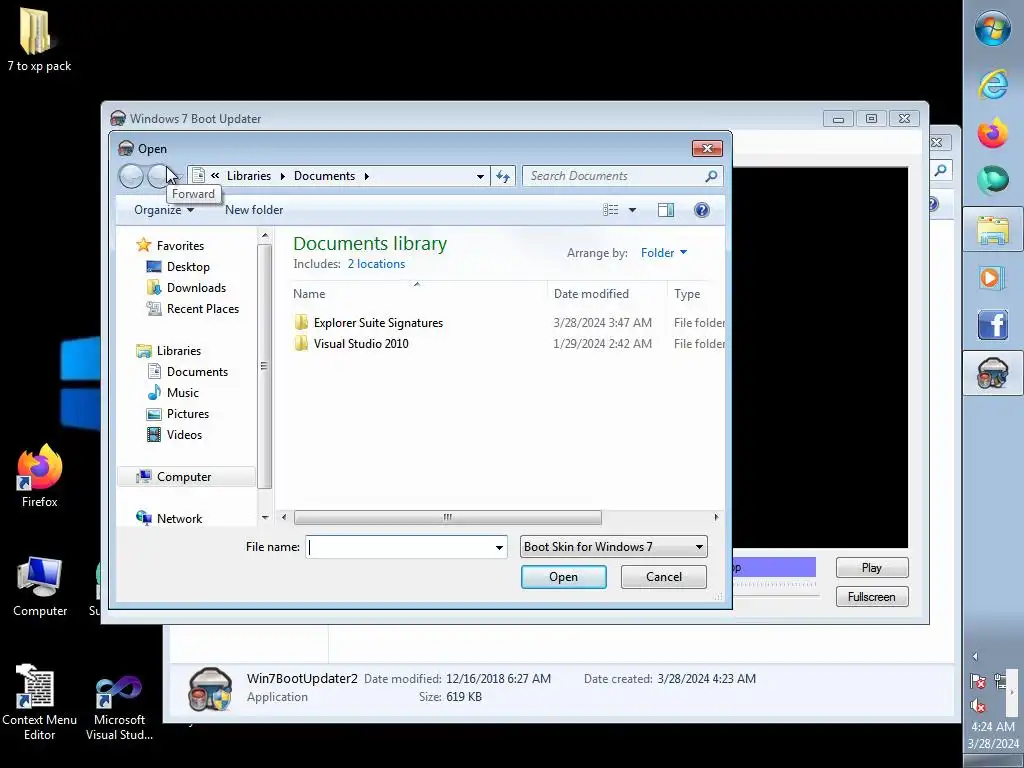Expand the views options arrow

pos(632,210)
